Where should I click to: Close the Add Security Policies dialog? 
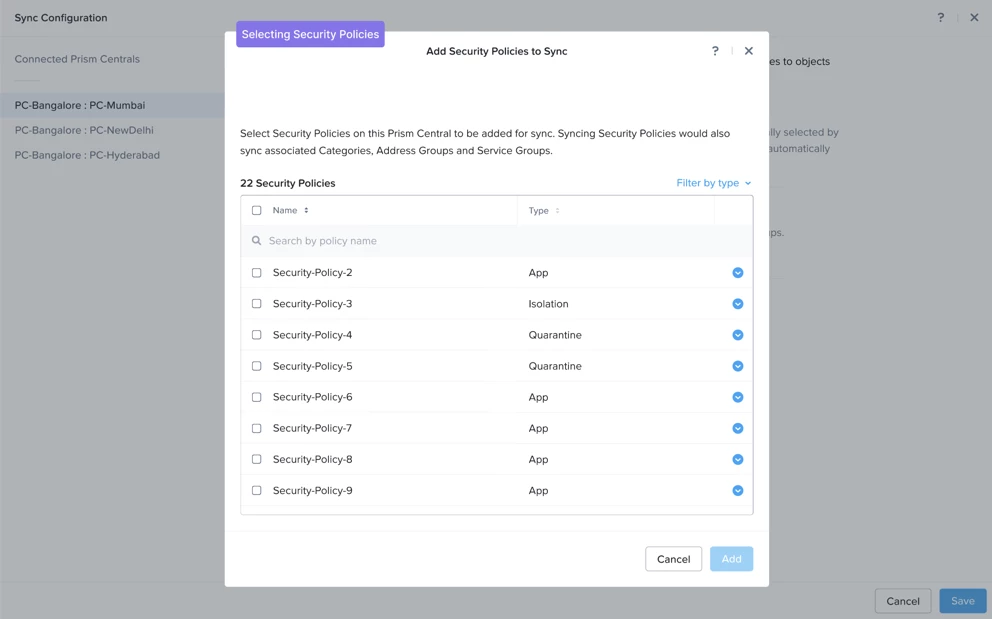click(748, 51)
